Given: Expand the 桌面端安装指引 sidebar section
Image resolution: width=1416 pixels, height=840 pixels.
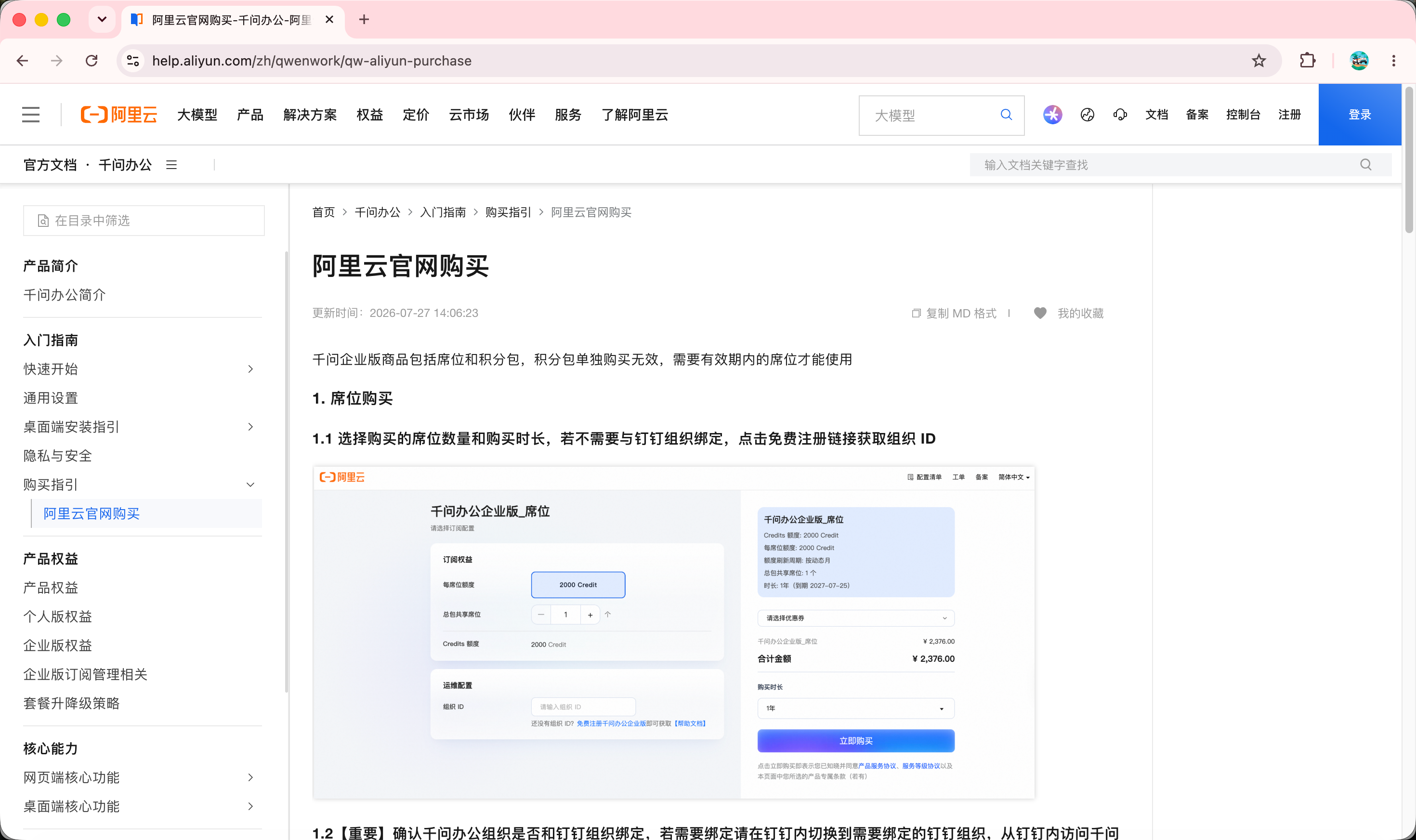Looking at the screenshot, I should pos(251,427).
